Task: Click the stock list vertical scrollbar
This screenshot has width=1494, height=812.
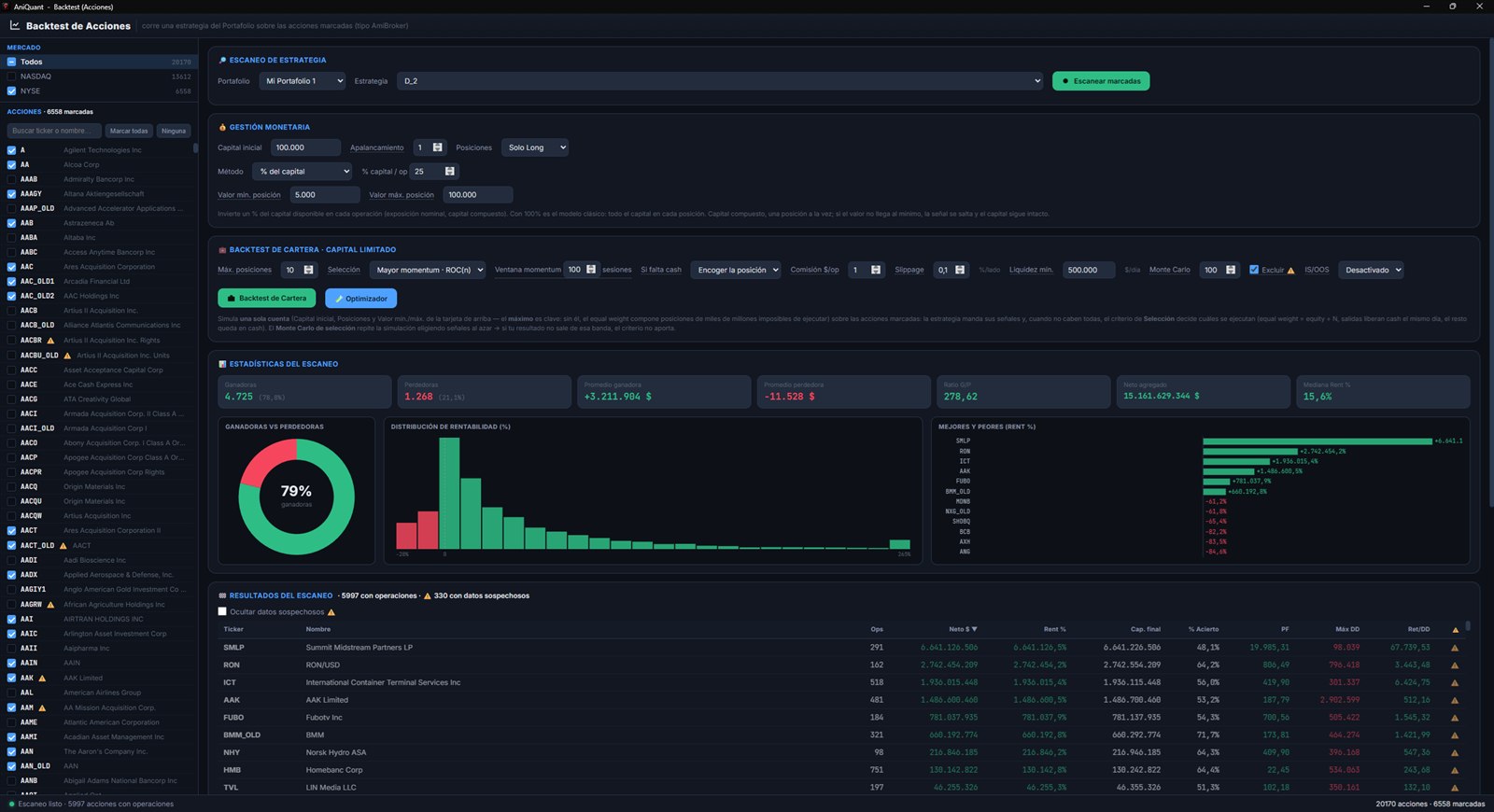Action: 195,147
